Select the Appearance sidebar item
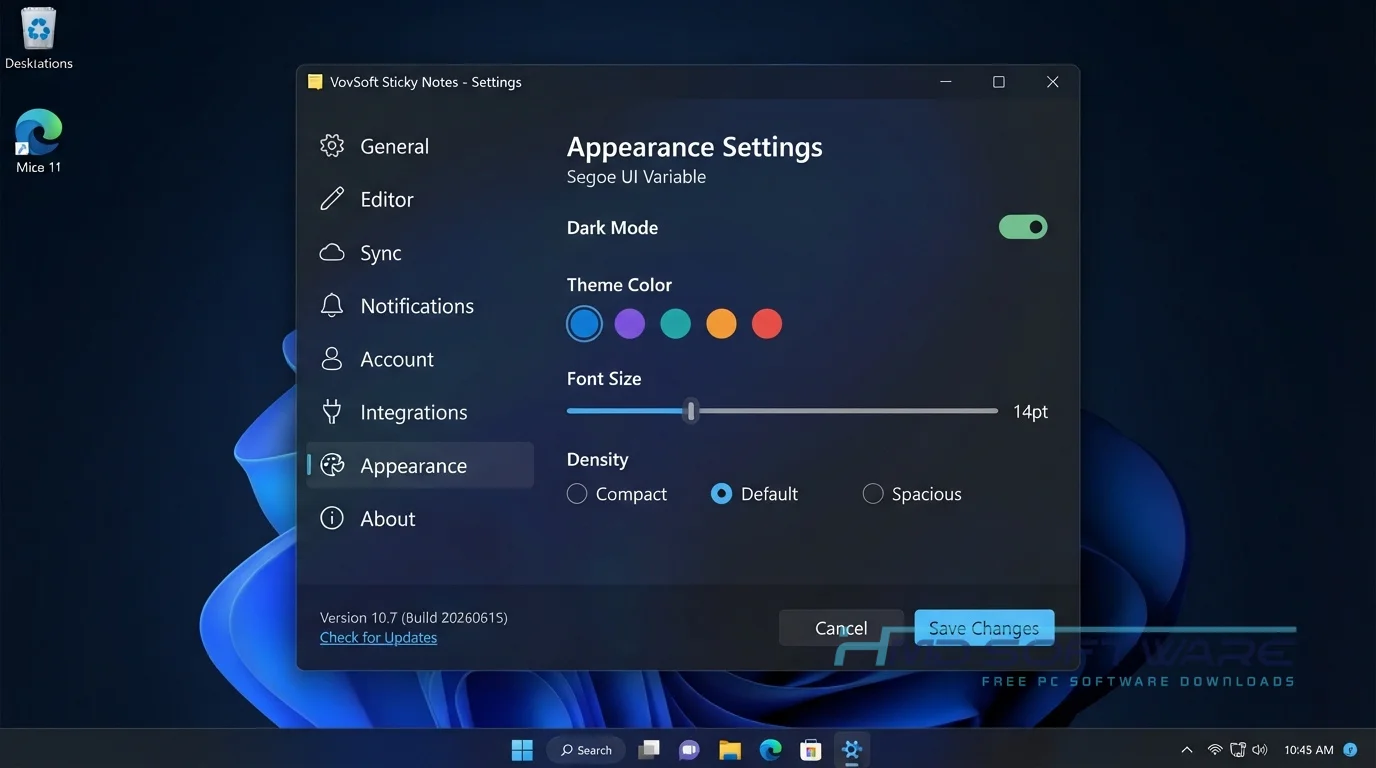 point(420,465)
